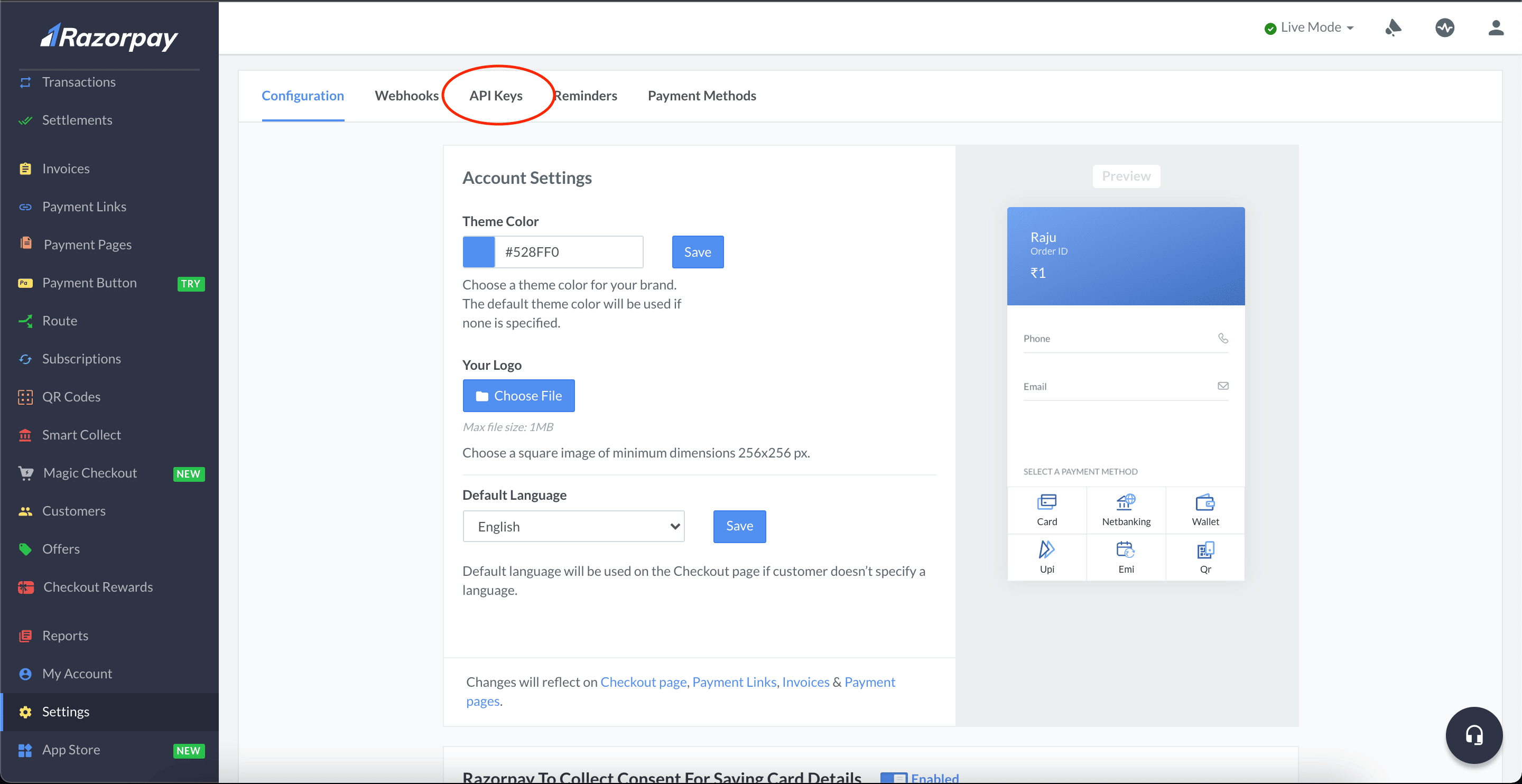
Task: Click the Smart Collect bank icon
Action: click(25, 435)
